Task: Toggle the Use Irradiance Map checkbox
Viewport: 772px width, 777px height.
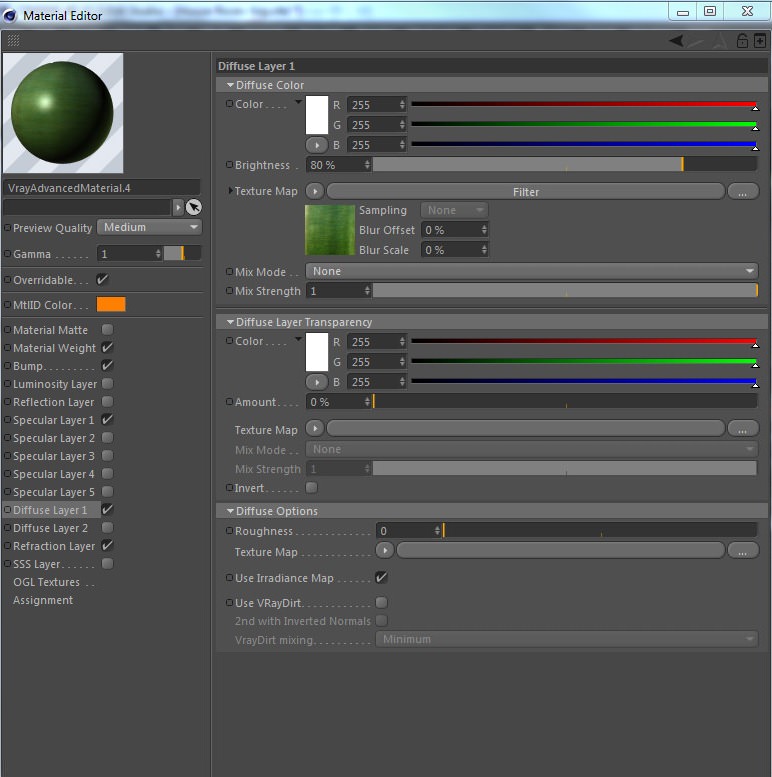Action: (381, 577)
